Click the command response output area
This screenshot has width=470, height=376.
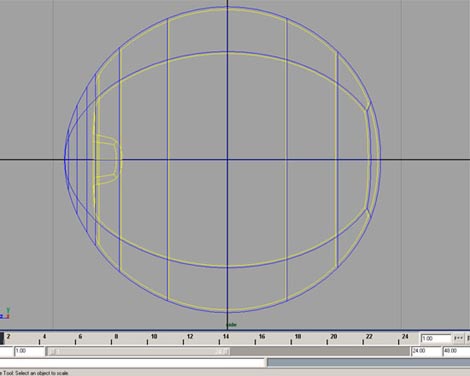click(369, 363)
